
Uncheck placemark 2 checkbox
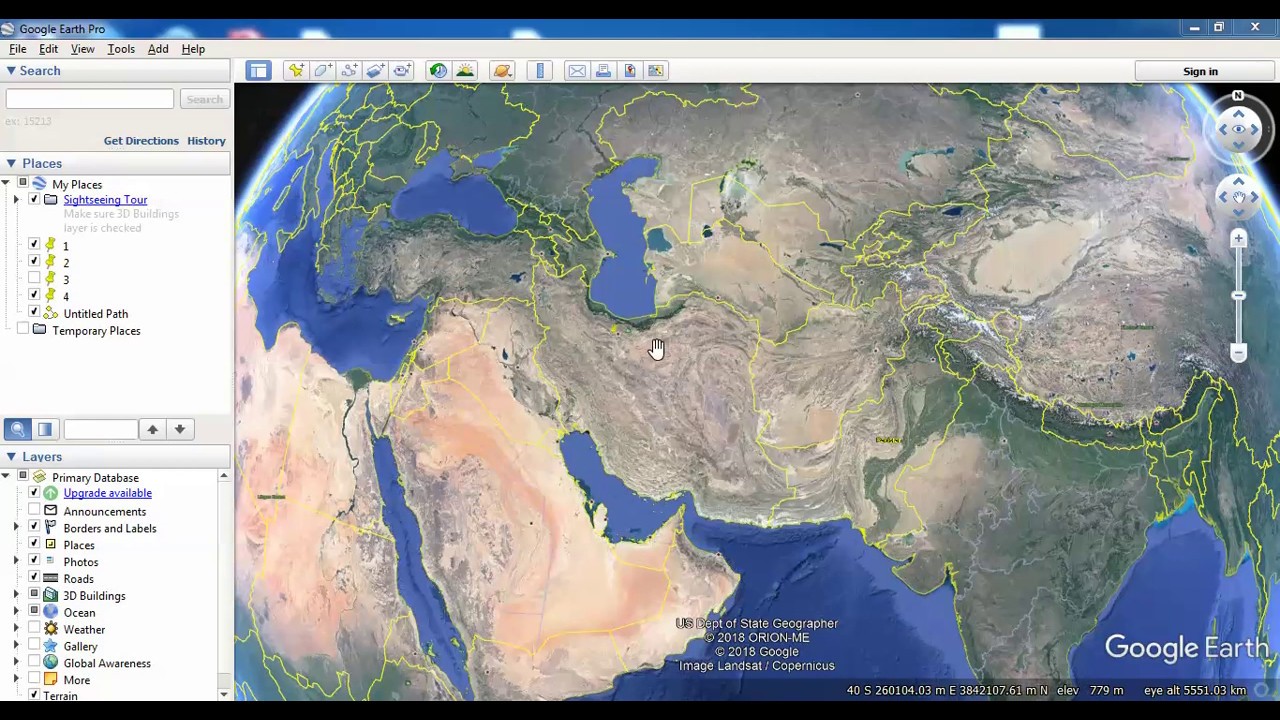tap(34, 262)
